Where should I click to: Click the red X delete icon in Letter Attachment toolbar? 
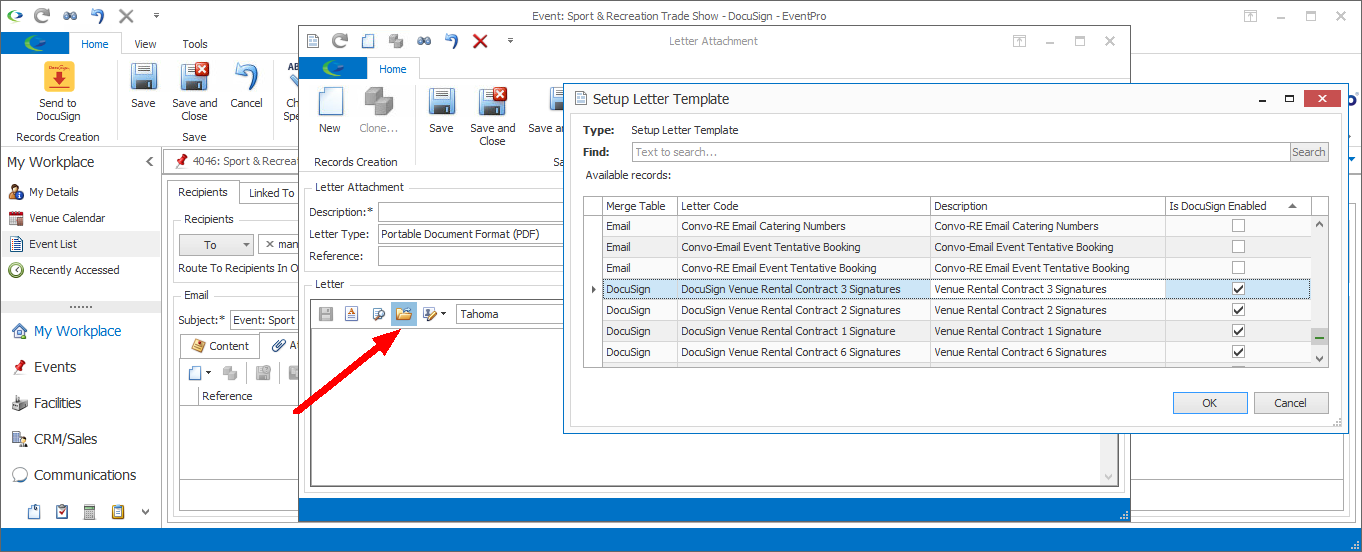tap(480, 41)
